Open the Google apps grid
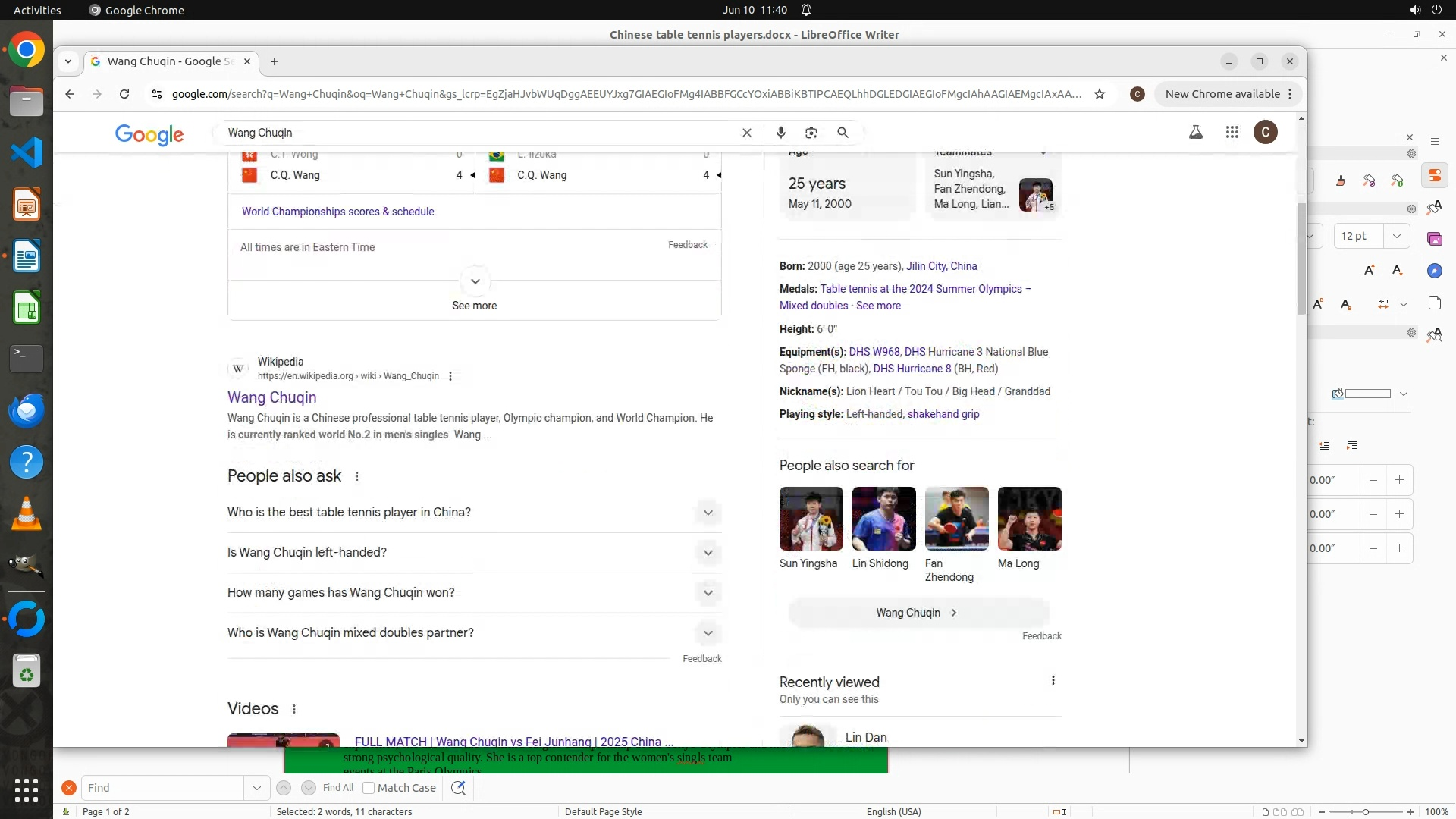Screen dimensions: 1456x819 [1232, 133]
